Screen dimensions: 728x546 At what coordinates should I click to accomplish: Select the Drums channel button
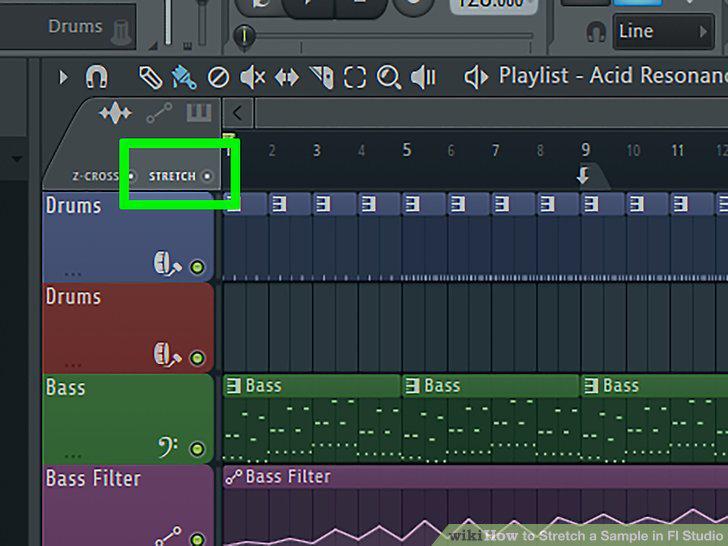pyautogui.click(x=68, y=27)
